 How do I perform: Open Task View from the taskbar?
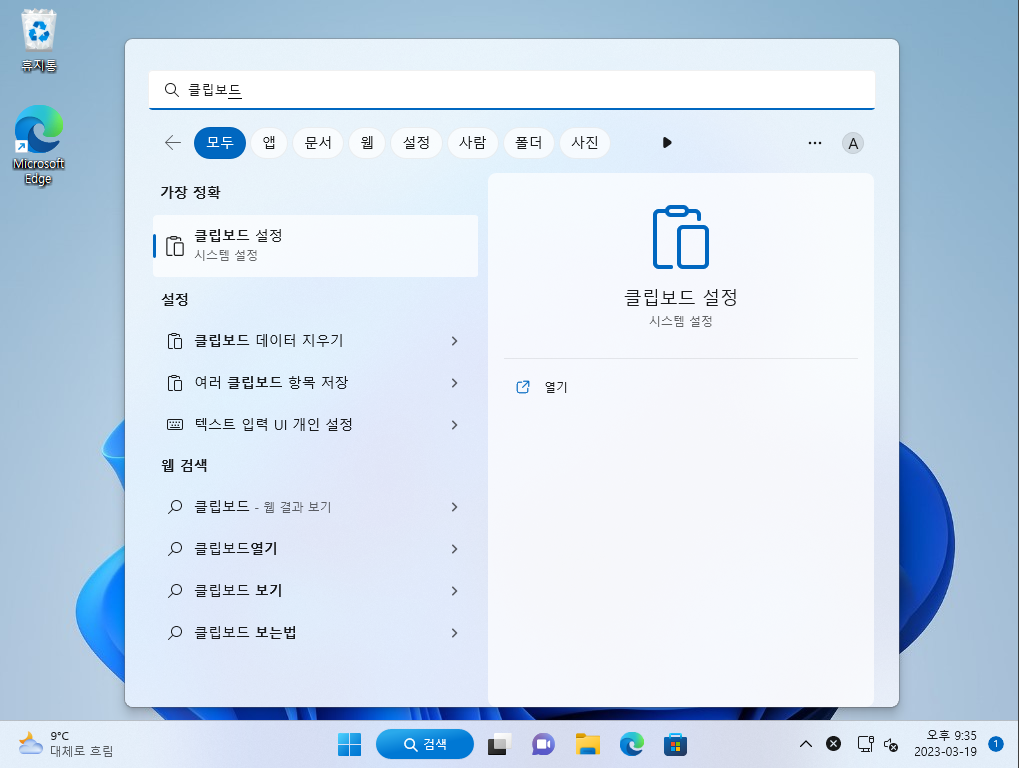[x=500, y=745]
